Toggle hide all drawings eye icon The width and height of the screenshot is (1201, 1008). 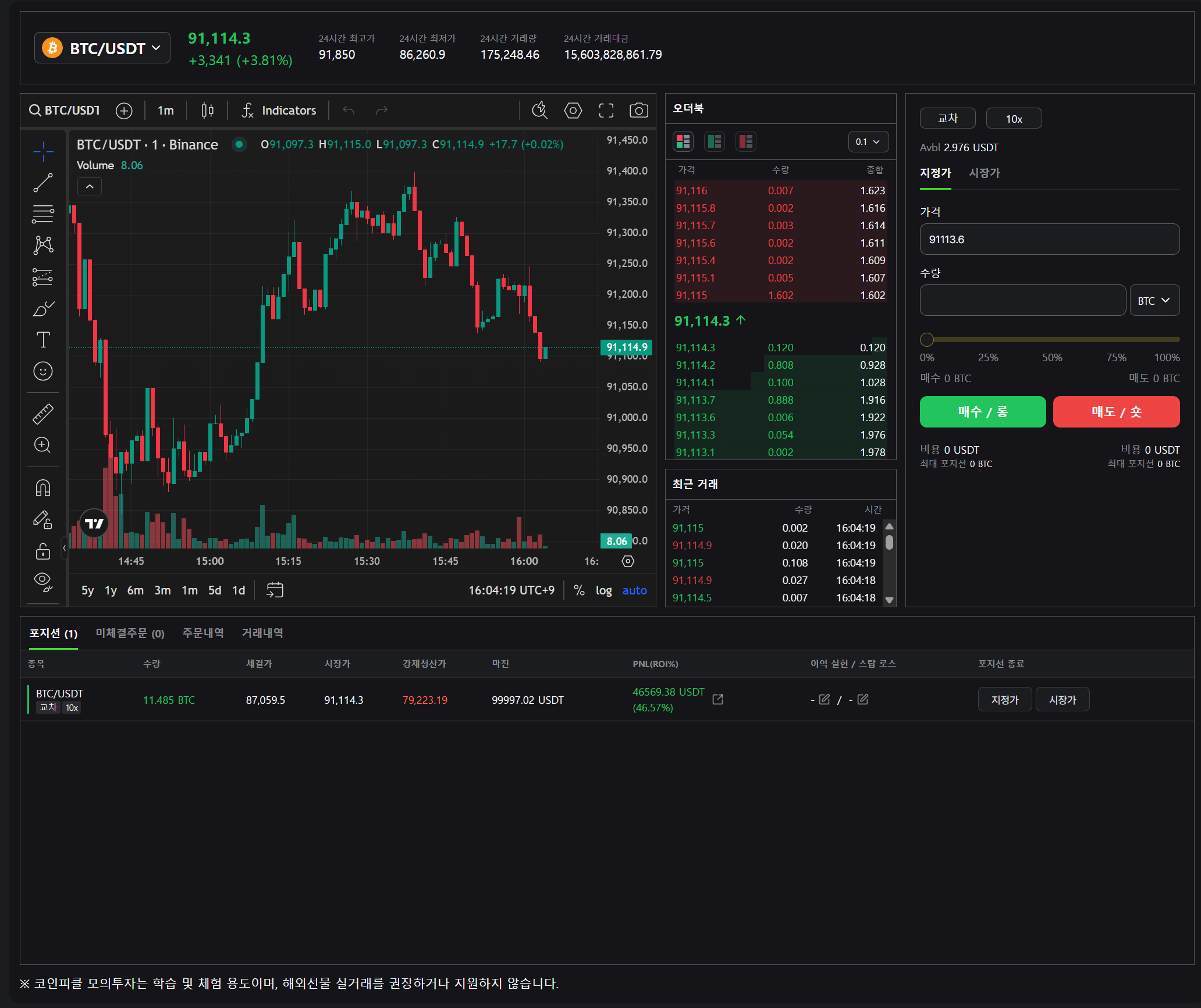(x=43, y=581)
